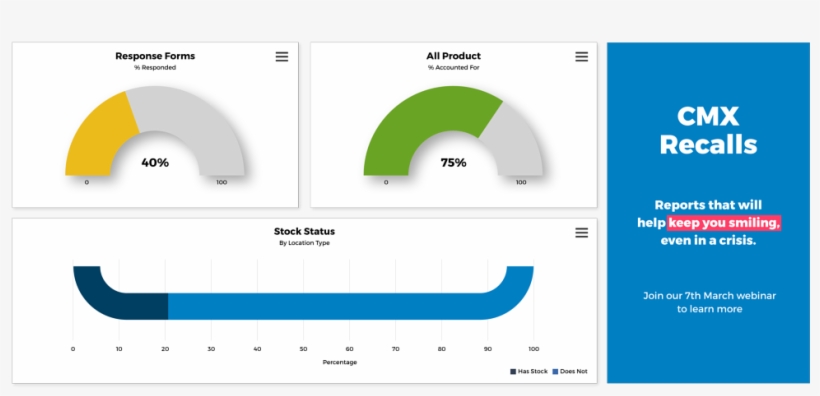Click the '% Accounted For' subtitle
Image resolution: width=820 pixels, height=396 pixels.
coord(453,67)
